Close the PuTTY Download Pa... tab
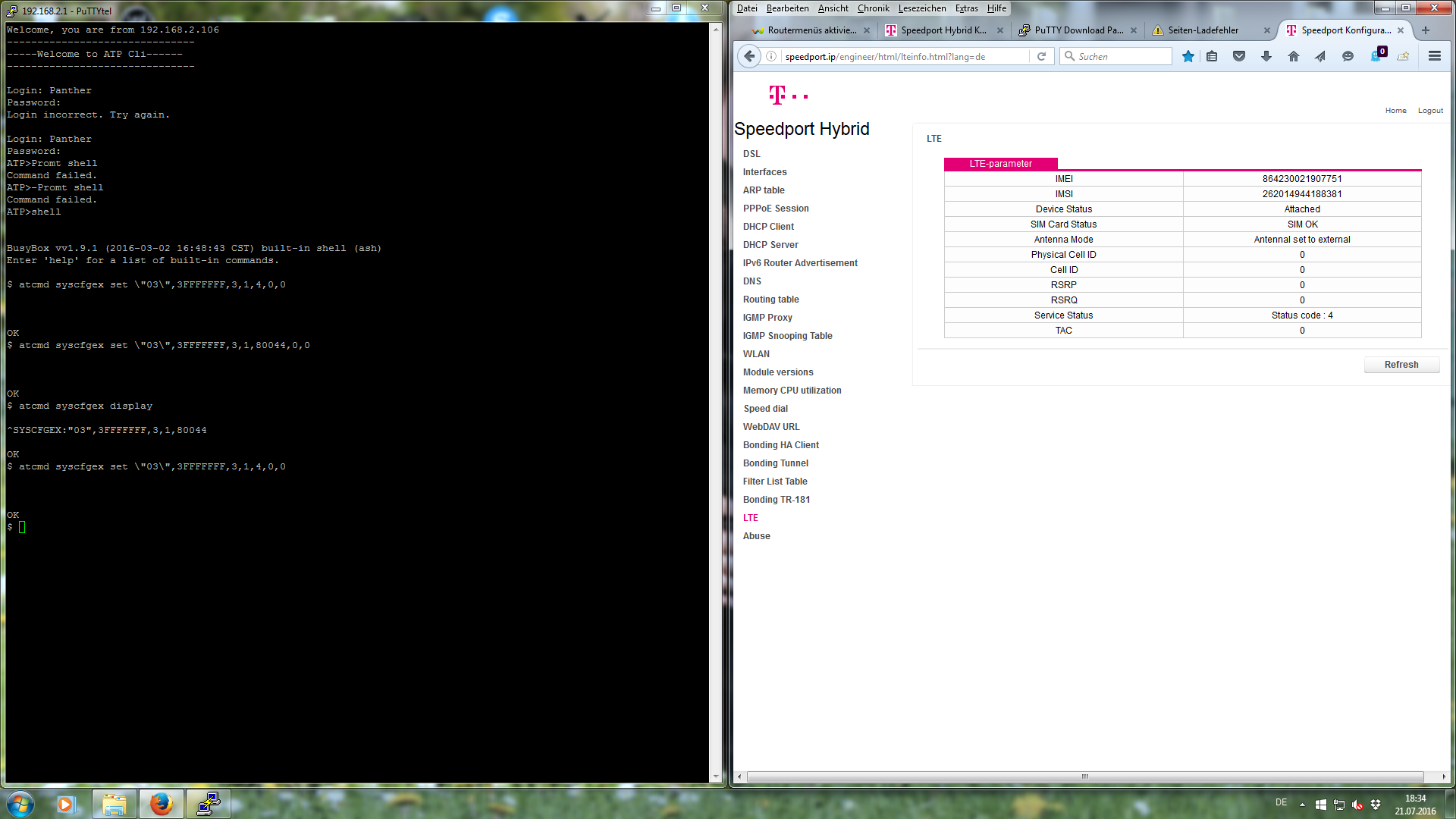The width and height of the screenshot is (1456, 819). click(1134, 30)
